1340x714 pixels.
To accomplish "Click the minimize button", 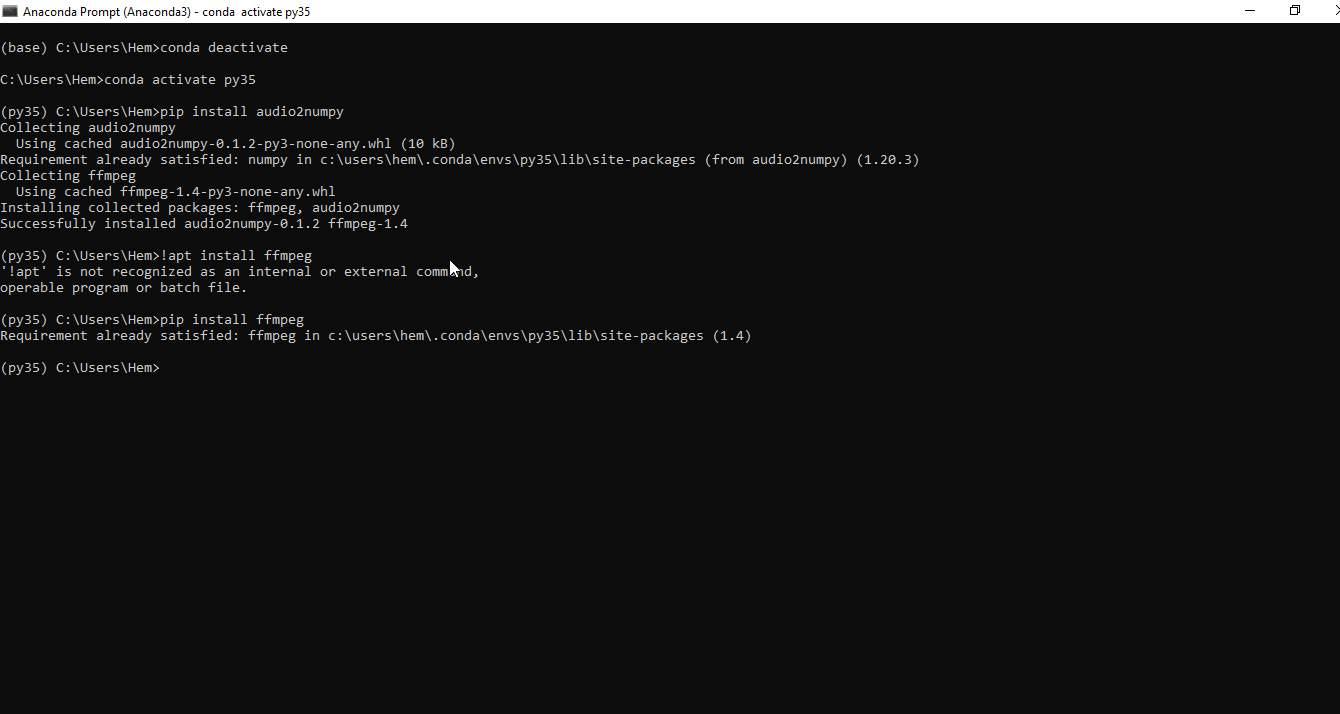I will [1249, 10].
